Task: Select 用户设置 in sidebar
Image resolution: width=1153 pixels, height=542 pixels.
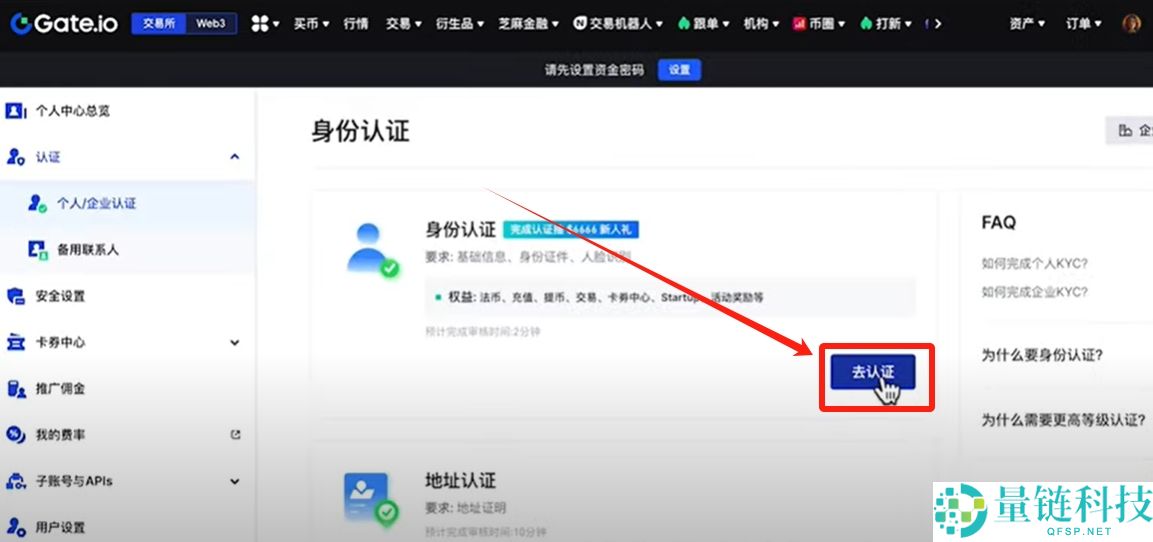Action: tap(60, 527)
